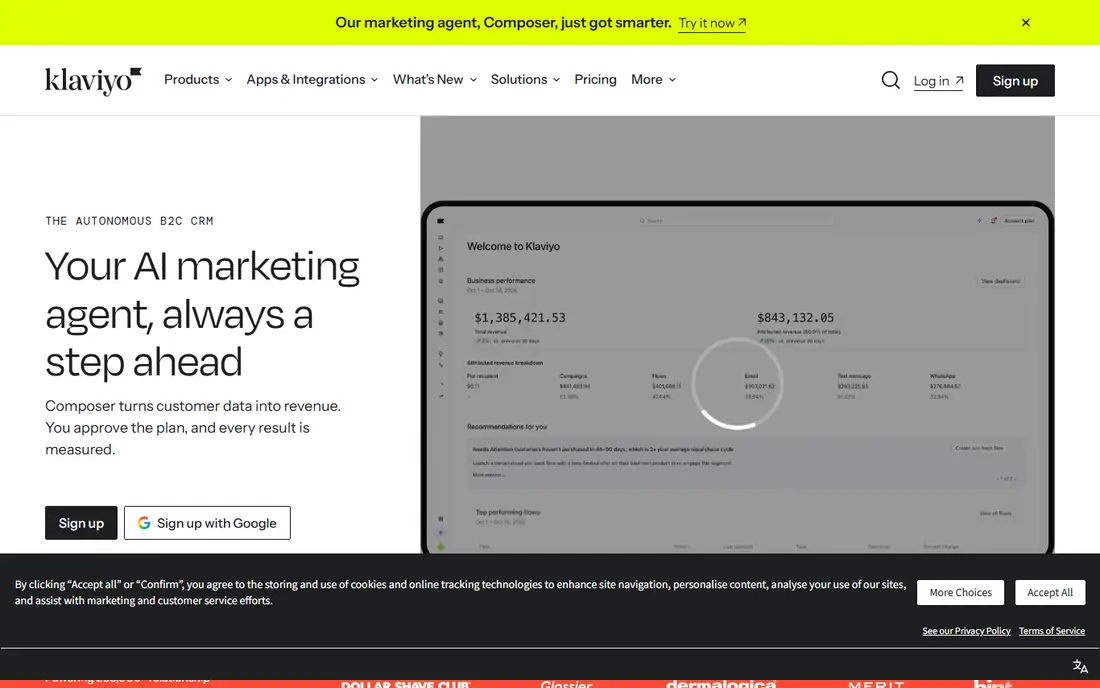
Task: Go to the Pricing page
Action: point(596,79)
